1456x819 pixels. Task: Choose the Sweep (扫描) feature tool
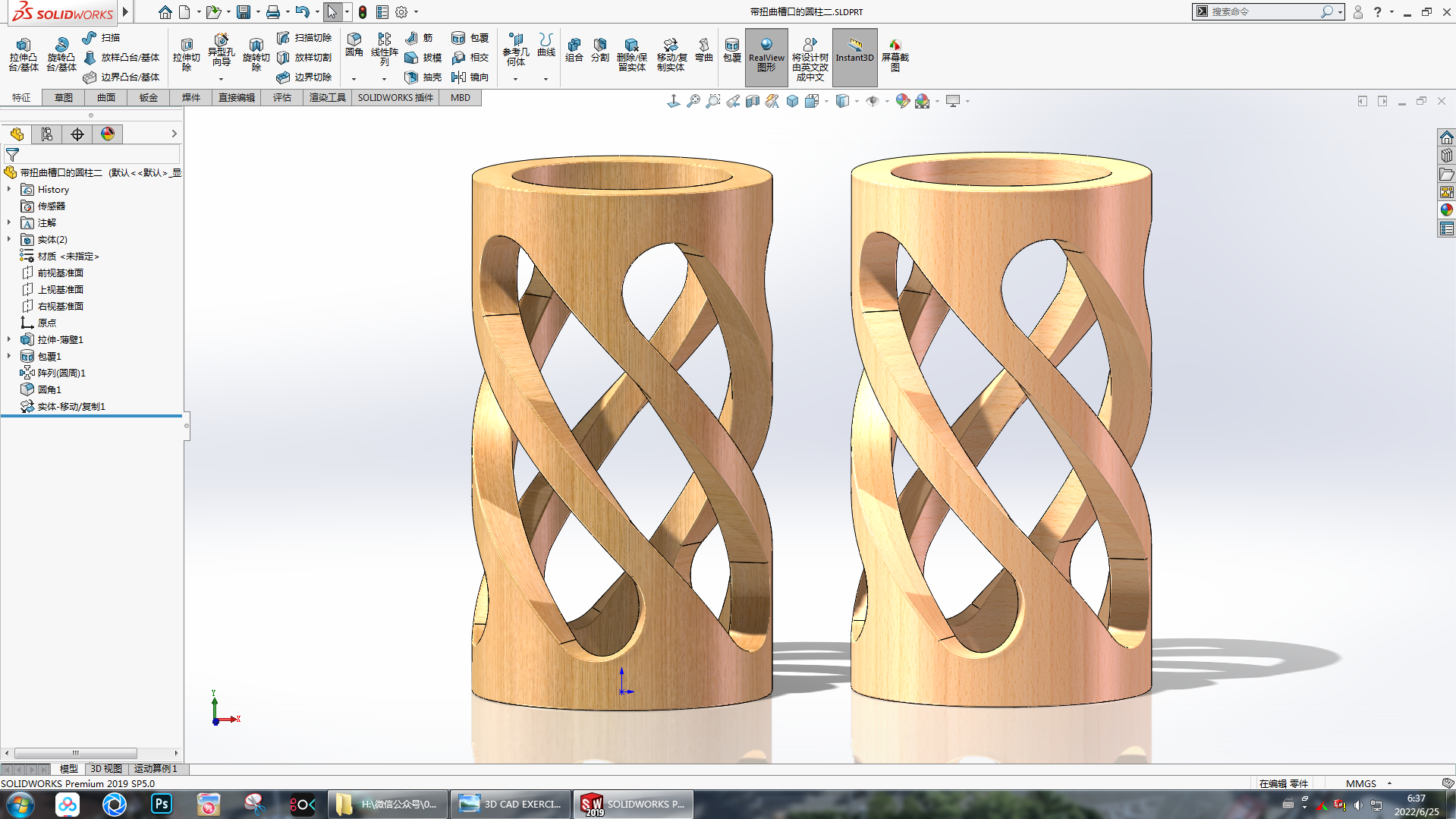pos(102,38)
